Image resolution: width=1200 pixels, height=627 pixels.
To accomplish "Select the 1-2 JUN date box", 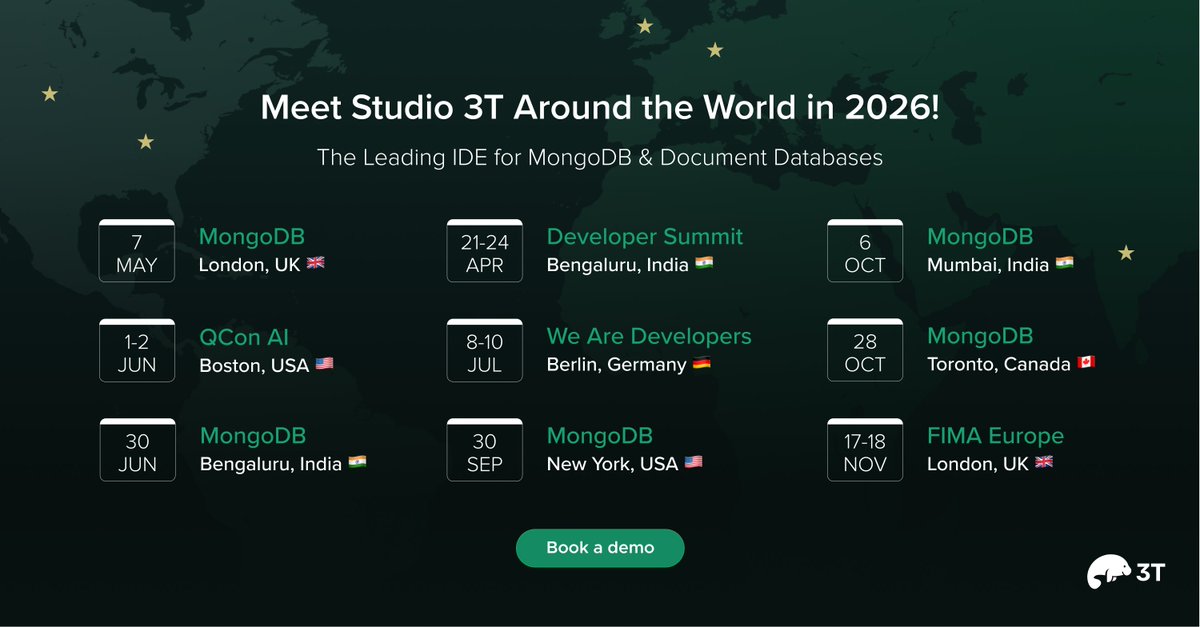I will click(137, 351).
